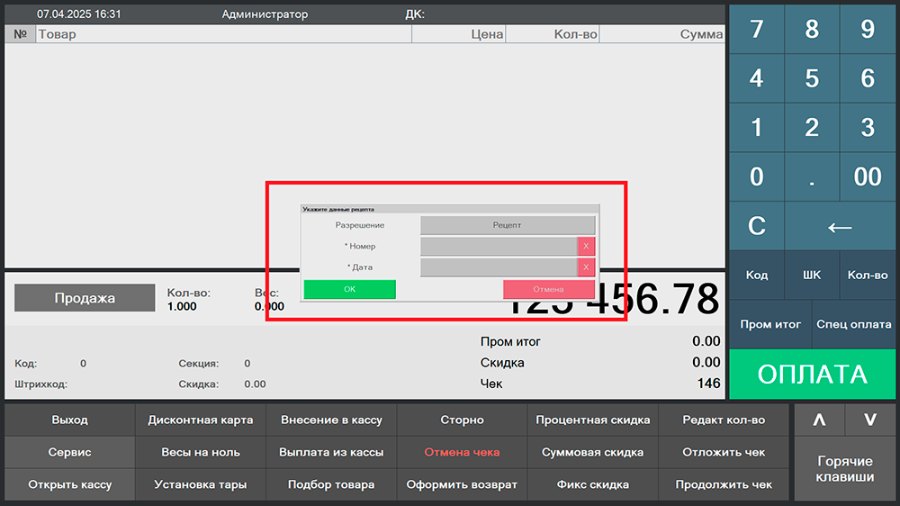Tap keypad digit 1
Viewport: 900px width, 506px height.
[x=757, y=127]
